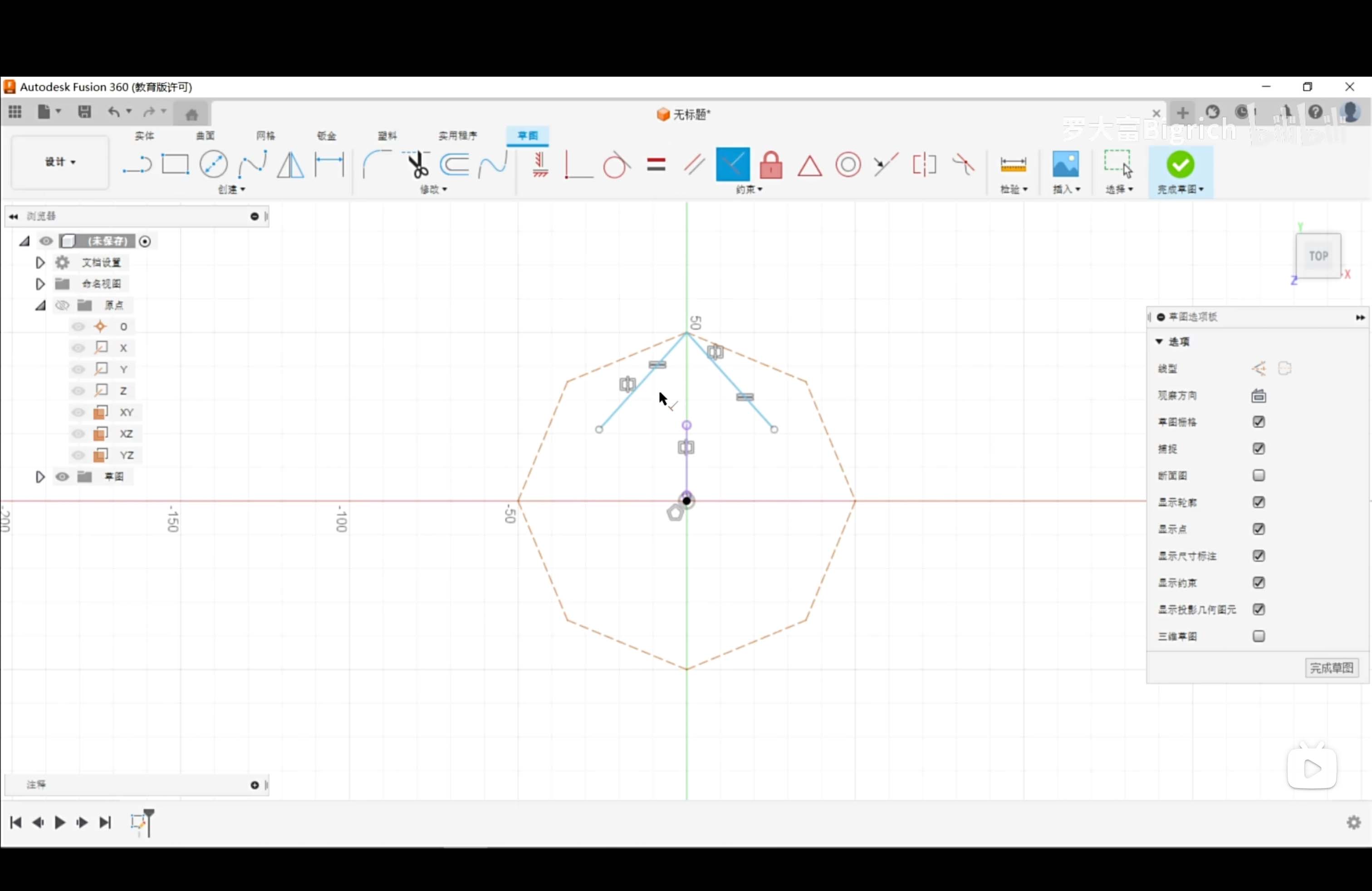Collapse the 选项 section in sketch palette

coord(1159,342)
